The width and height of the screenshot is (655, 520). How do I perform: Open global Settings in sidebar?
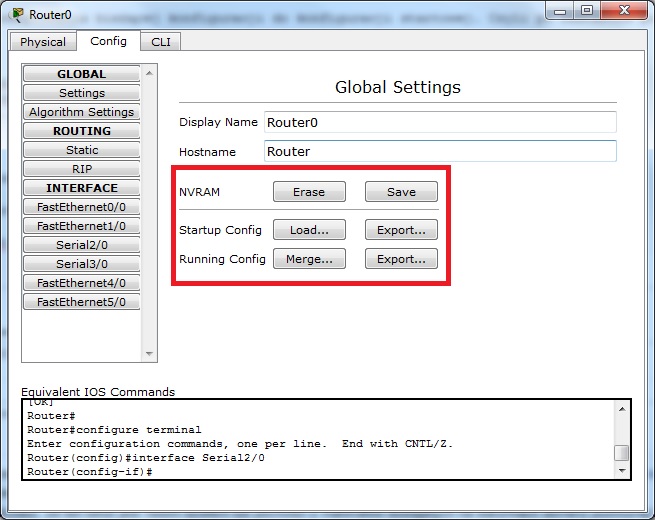[x=81, y=93]
